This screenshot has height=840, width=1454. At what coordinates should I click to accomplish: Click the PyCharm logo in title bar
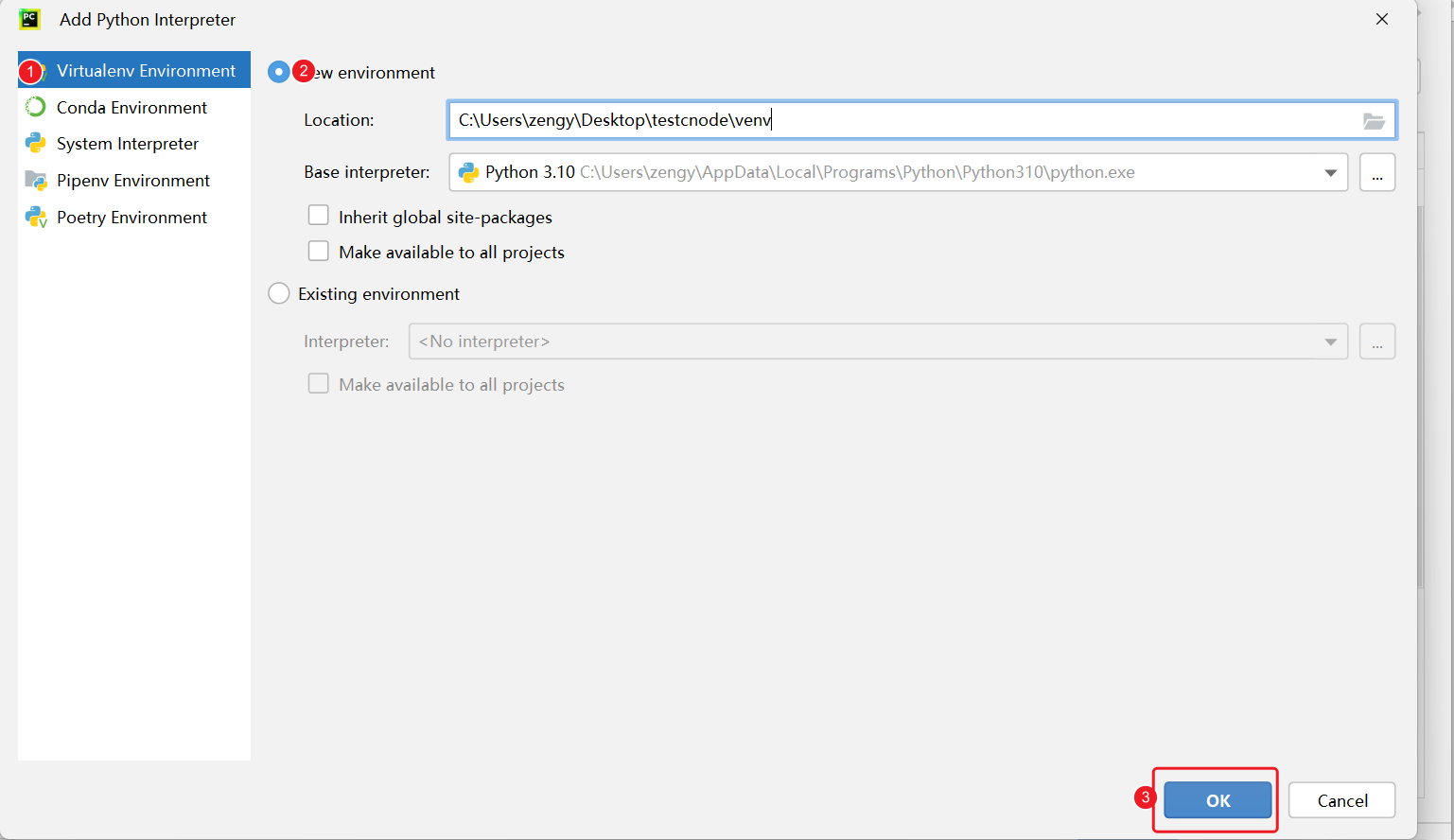click(30, 19)
